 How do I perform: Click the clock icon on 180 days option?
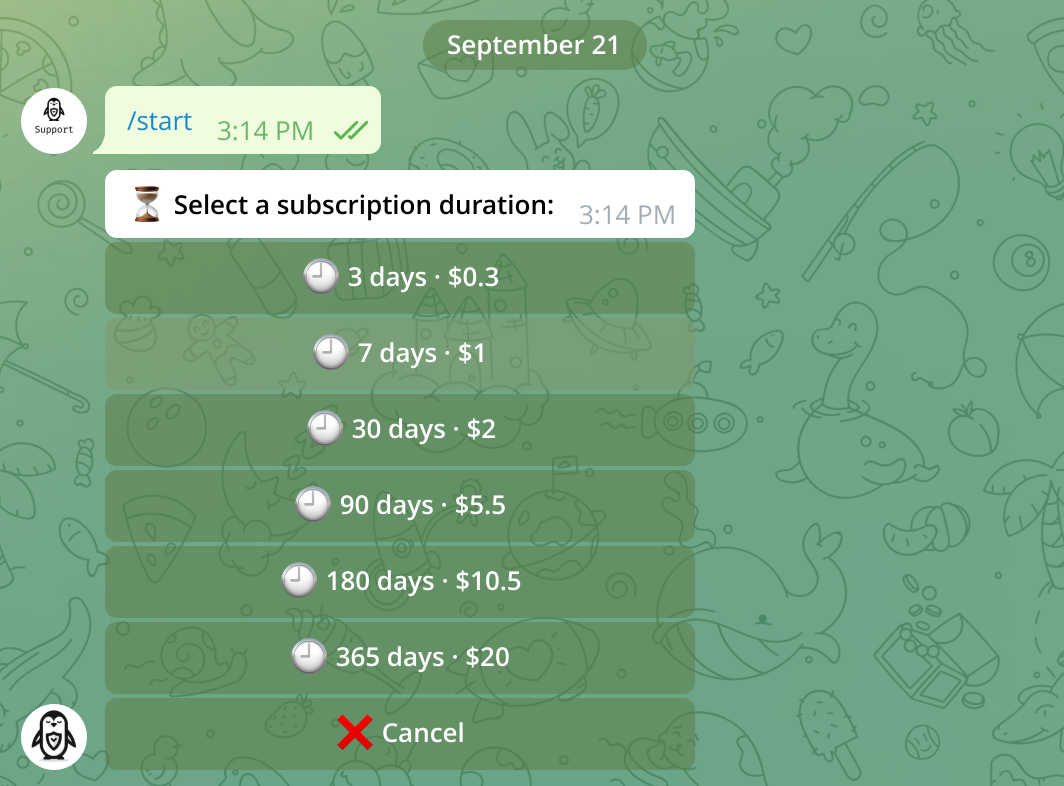pyautogui.click(x=299, y=581)
